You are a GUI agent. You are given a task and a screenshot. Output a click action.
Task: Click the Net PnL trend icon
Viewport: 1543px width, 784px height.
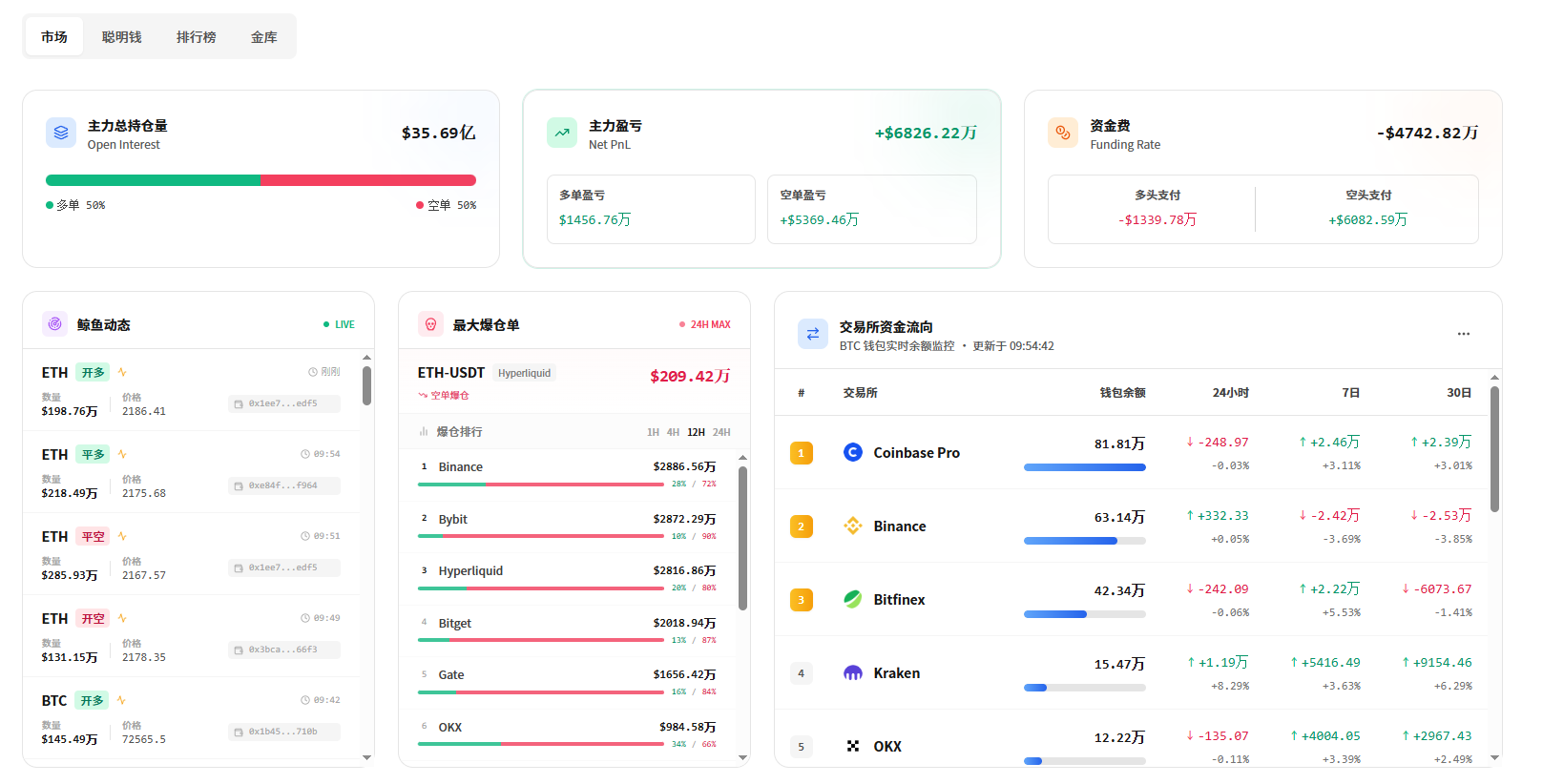click(562, 134)
